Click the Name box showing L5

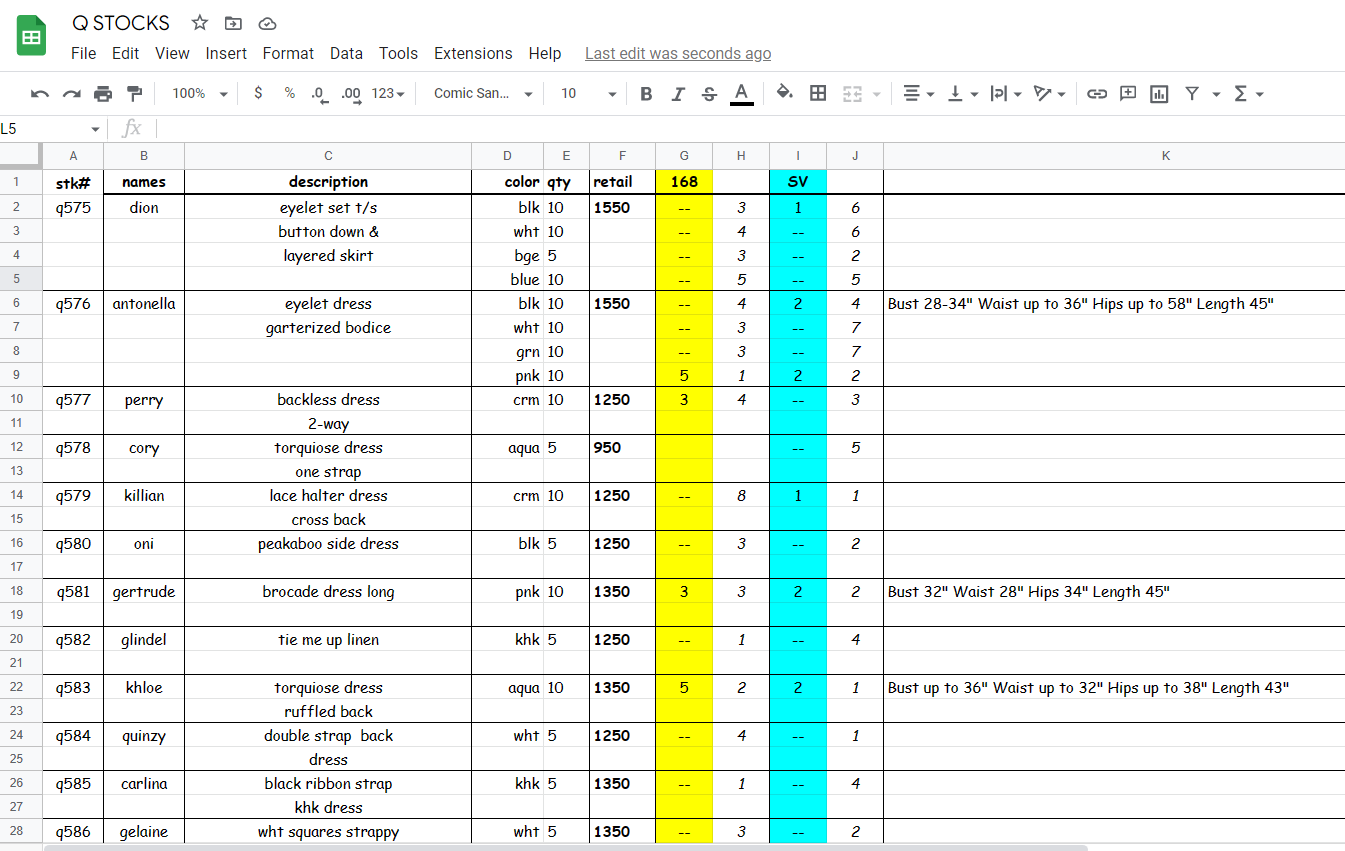click(52, 128)
